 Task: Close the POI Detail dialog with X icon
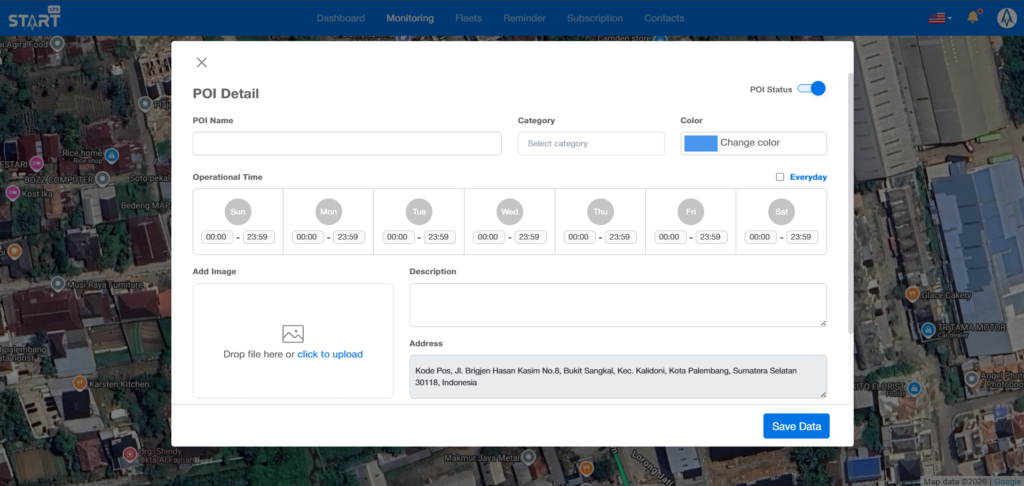pyautogui.click(x=202, y=62)
